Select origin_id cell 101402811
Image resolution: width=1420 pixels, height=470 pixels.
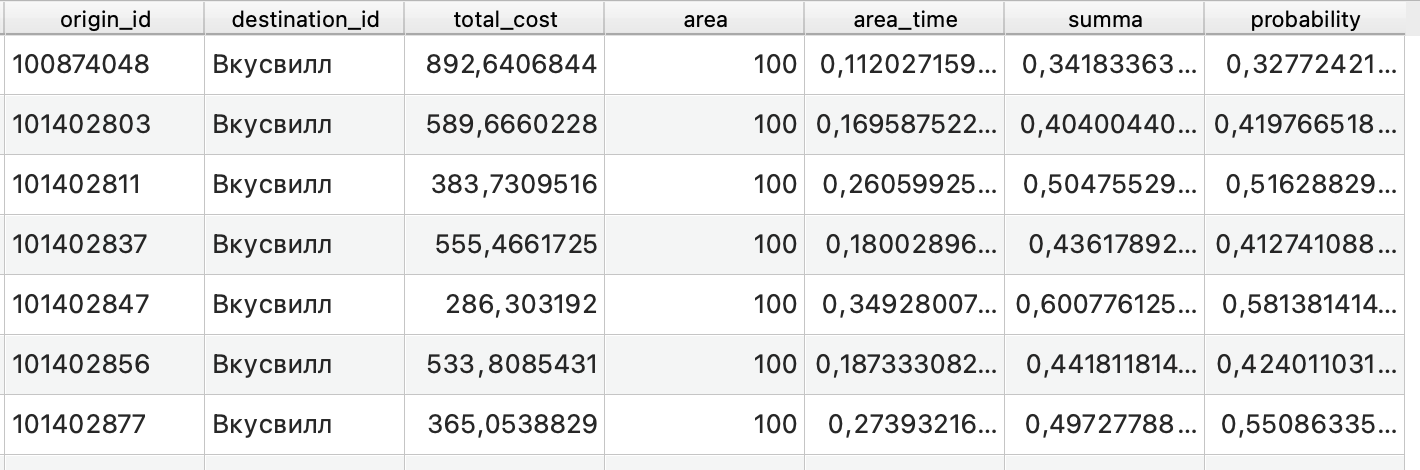(105, 185)
